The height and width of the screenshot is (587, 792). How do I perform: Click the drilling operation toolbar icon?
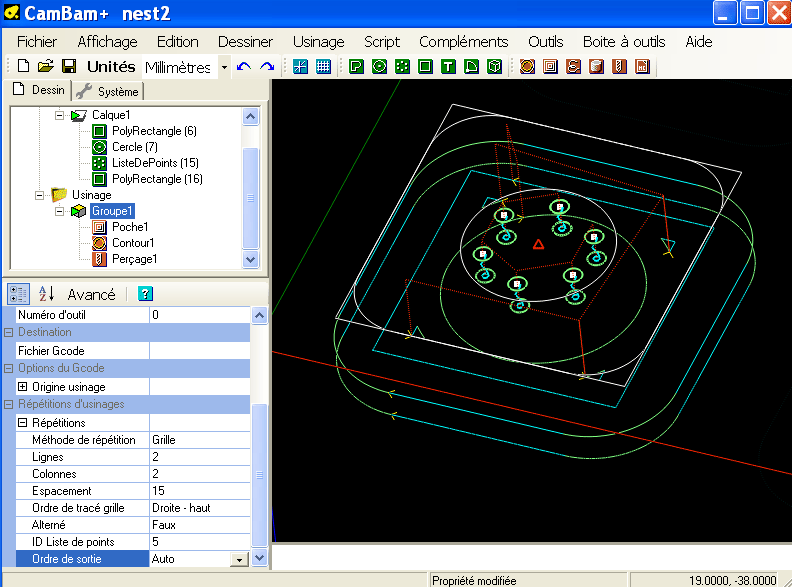click(619, 67)
